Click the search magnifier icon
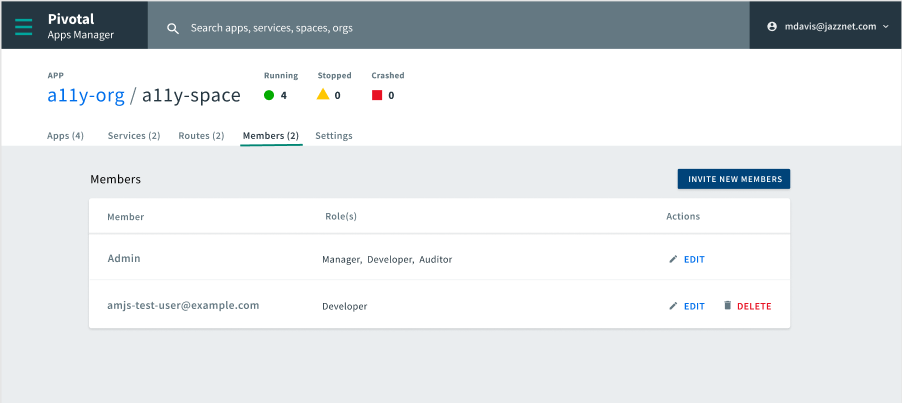Viewport: 902px width, 403px height. point(173,28)
